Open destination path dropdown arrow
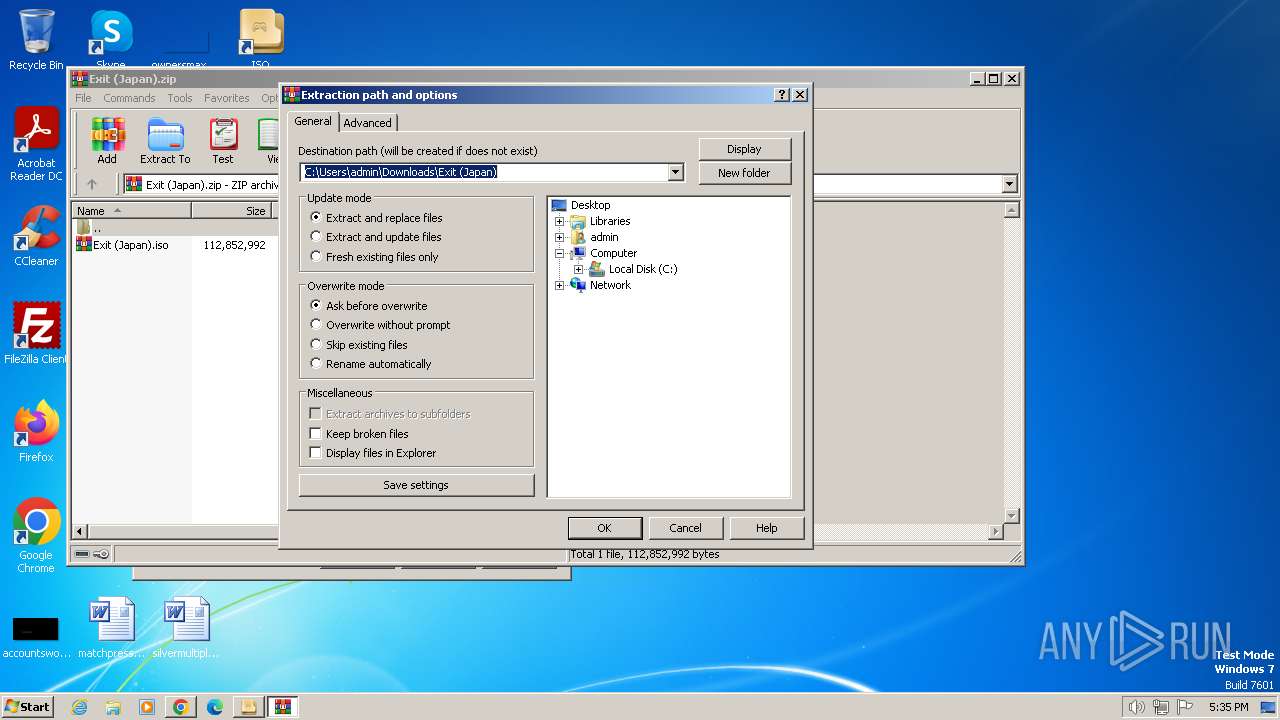Image resolution: width=1280 pixels, height=720 pixels. 675,172
